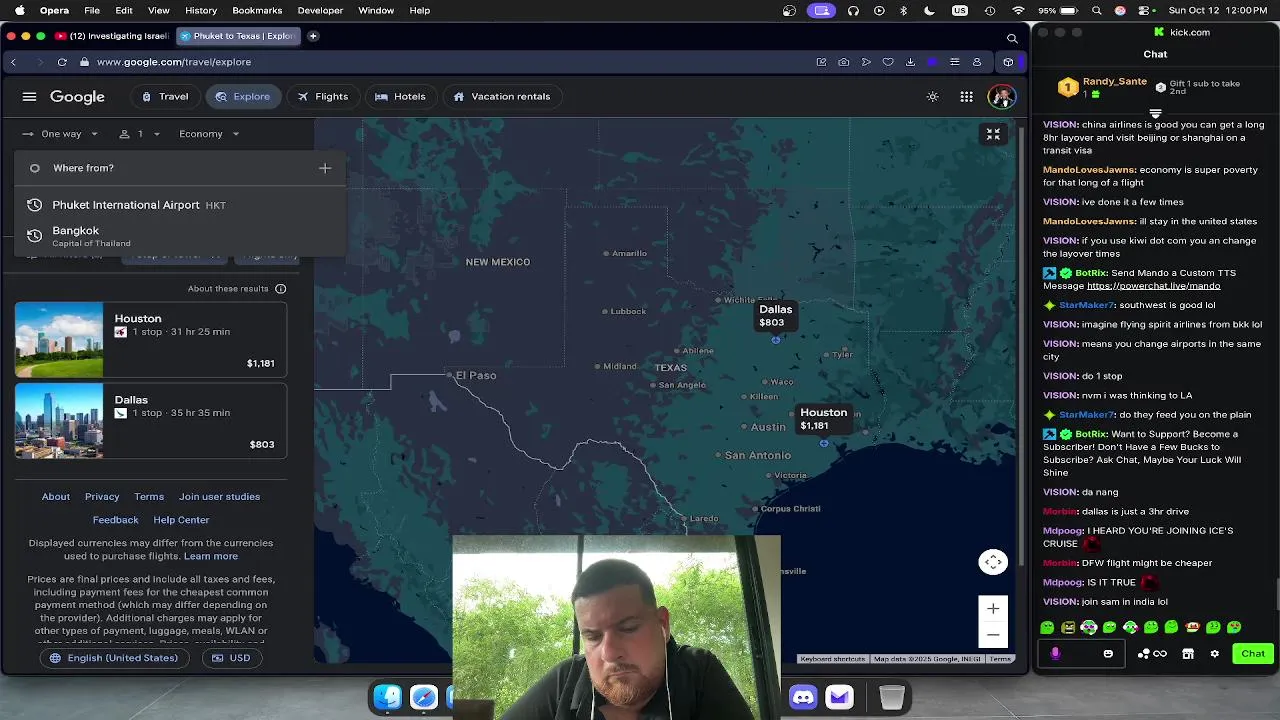Go back in Opera browser
This screenshot has height=720, width=1280.
14,62
